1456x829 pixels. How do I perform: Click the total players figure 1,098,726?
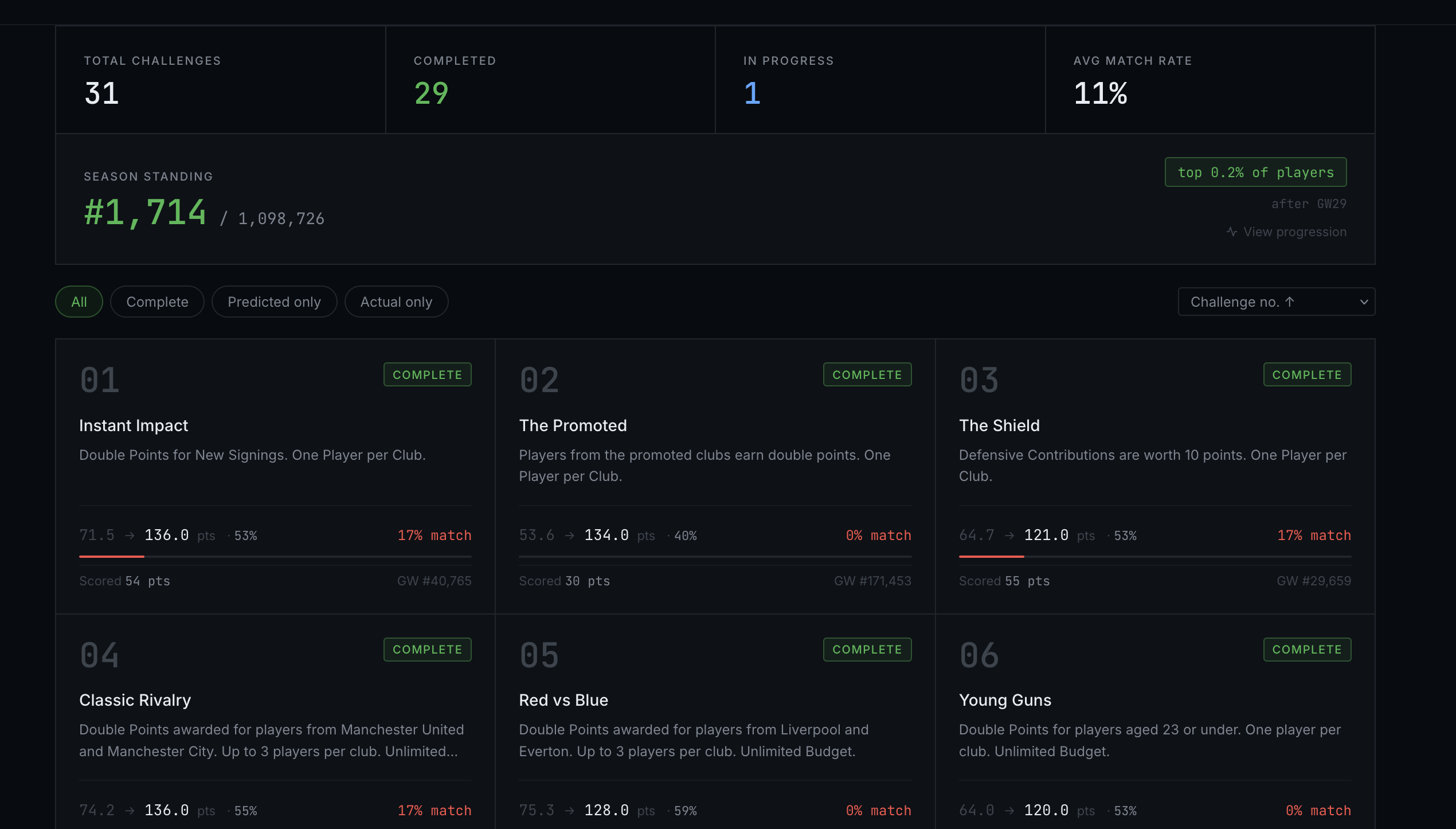coord(281,218)
